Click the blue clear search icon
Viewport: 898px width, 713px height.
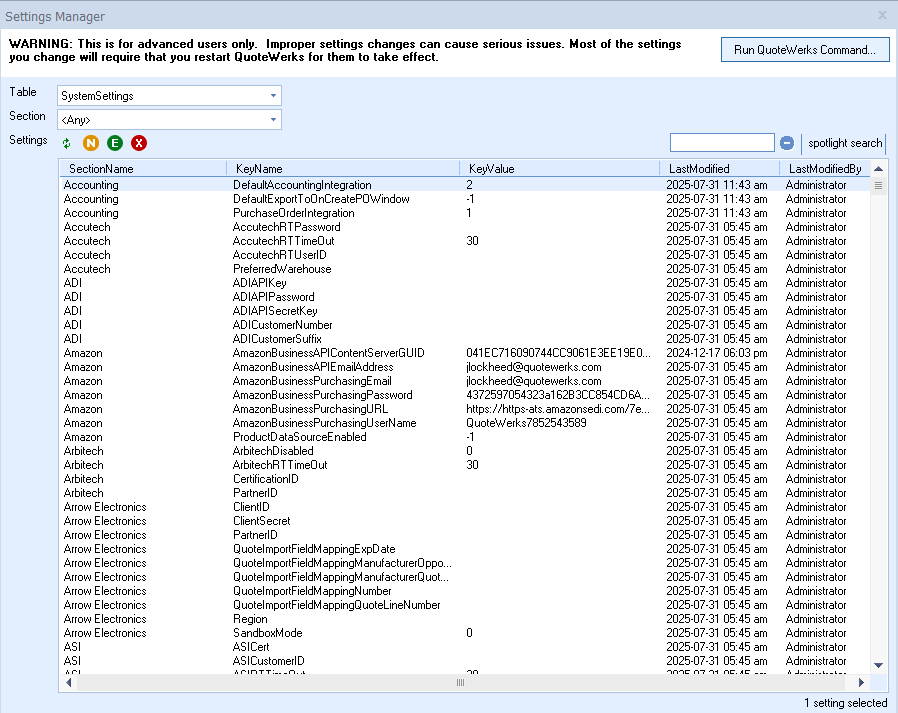point(787,143)
